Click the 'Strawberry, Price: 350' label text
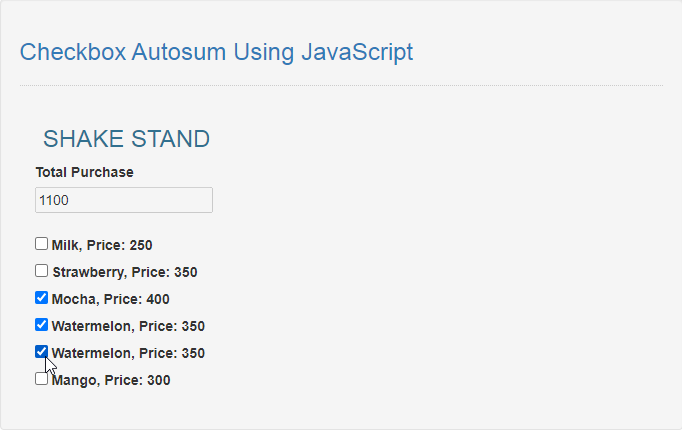Screen dimensions: 682x430 (125, 272)
